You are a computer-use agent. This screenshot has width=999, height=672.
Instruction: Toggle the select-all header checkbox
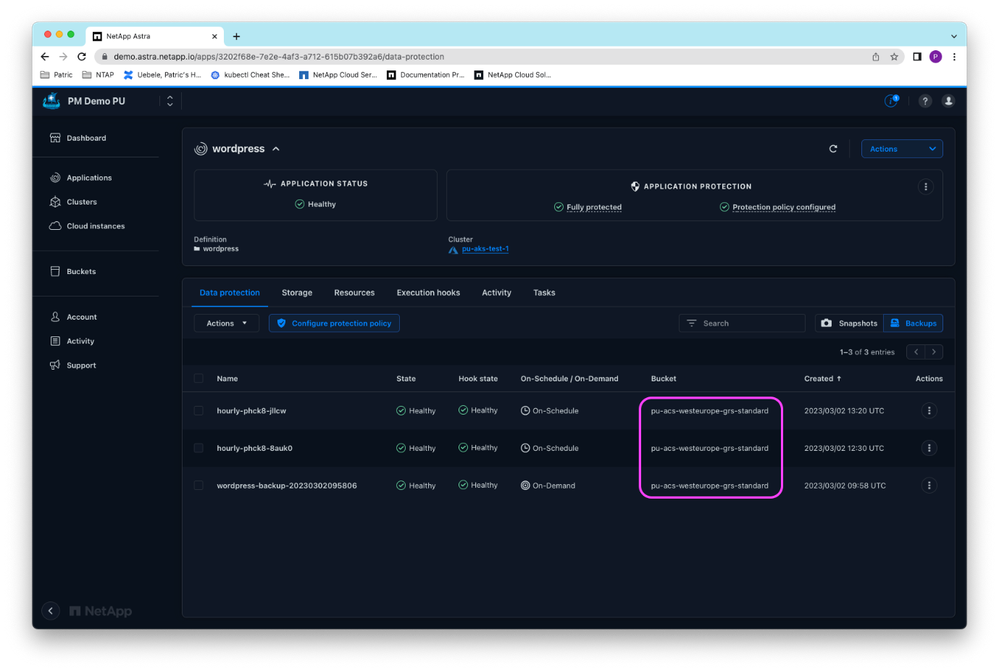tap(199, 379)
